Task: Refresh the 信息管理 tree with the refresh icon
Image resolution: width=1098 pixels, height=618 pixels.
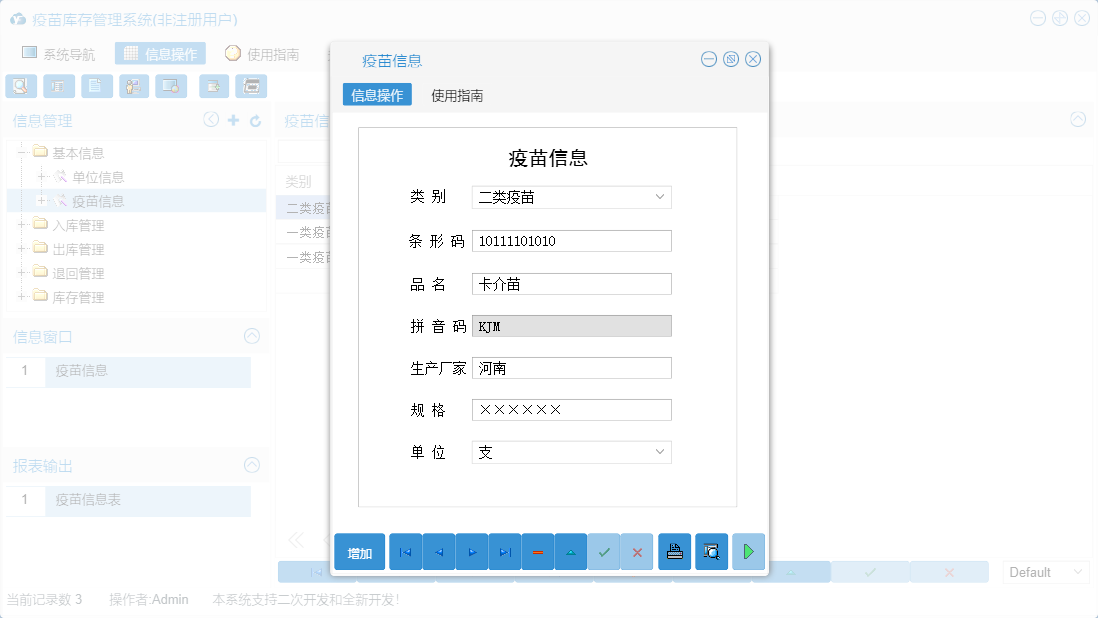Action: point(255,119)
